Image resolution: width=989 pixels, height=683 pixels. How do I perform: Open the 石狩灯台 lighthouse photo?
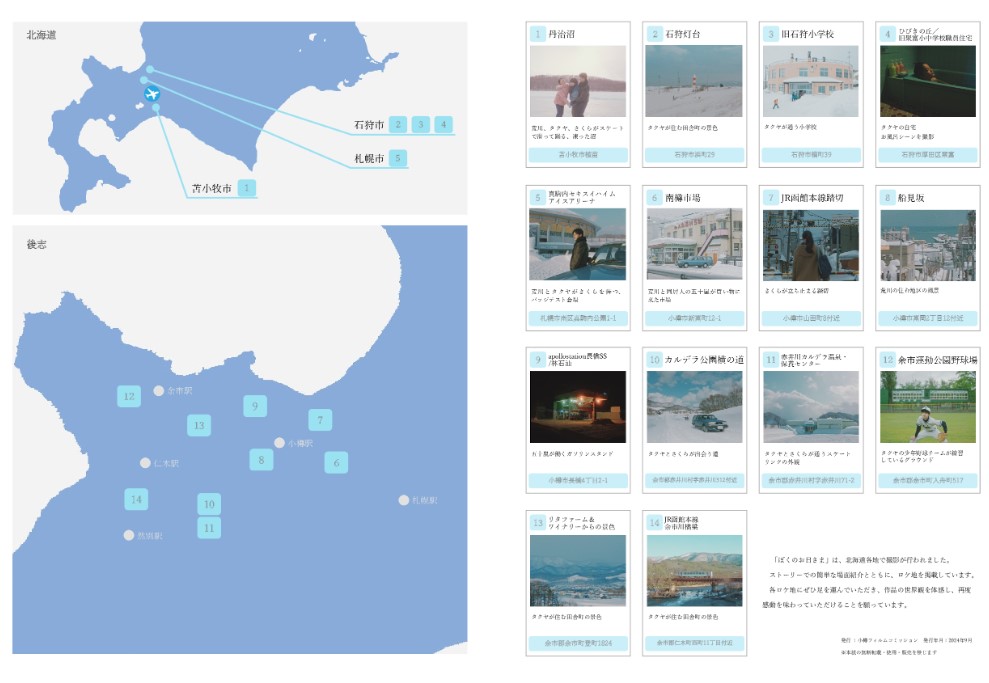coord(694,81)
